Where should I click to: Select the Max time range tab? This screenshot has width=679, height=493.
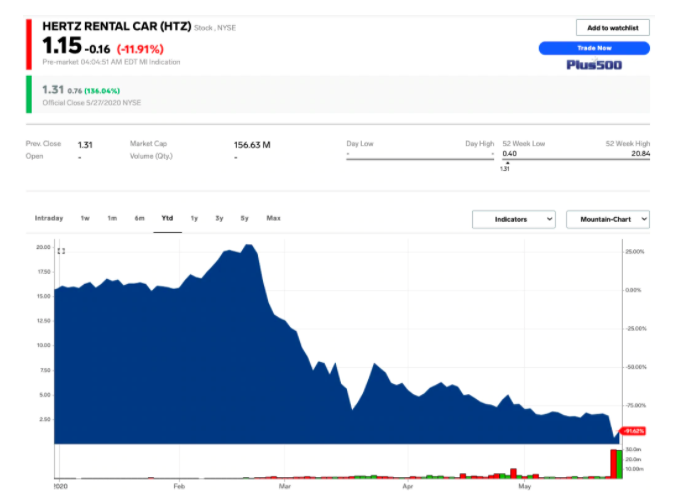click(273, 218)
